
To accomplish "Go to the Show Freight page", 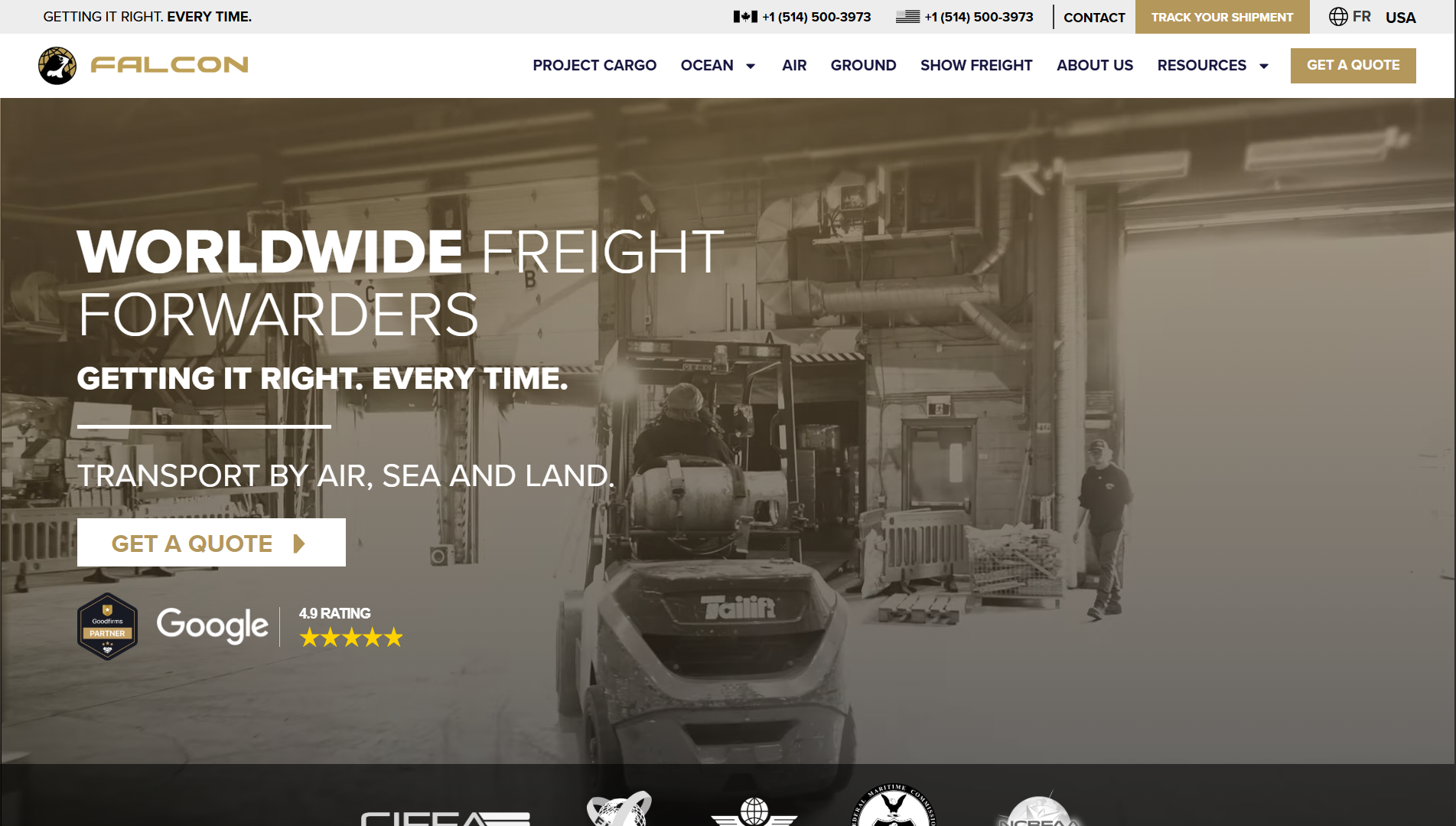I will (976, 65).
